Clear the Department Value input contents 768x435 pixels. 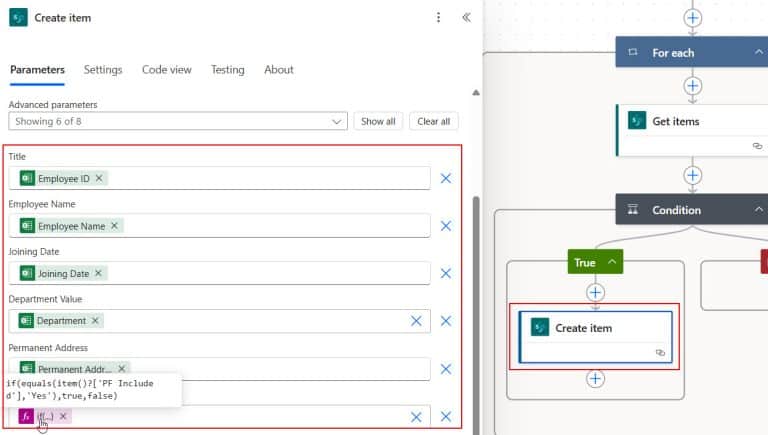click(x=416, y=321)
